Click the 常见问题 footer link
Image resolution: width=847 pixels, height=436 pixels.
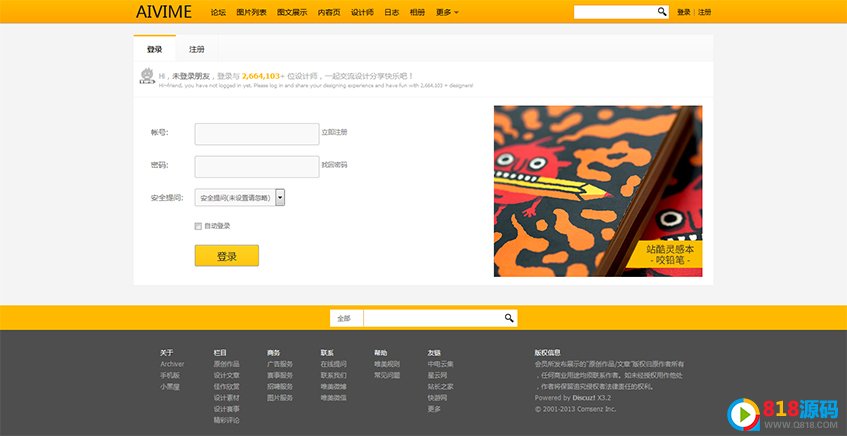click(387, 375)
